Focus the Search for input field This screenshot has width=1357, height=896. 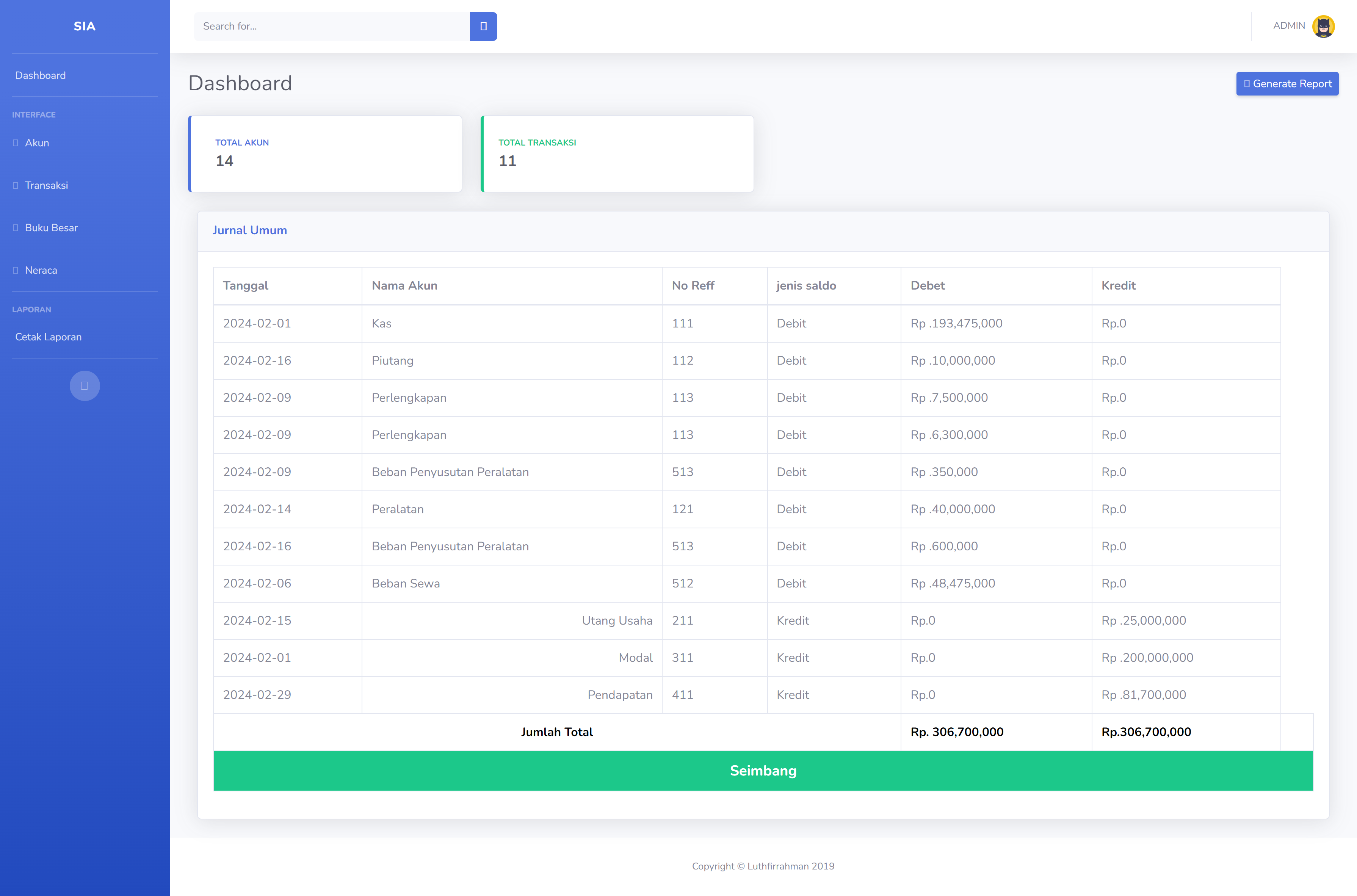pyautogui.click(x=331, y=26)
